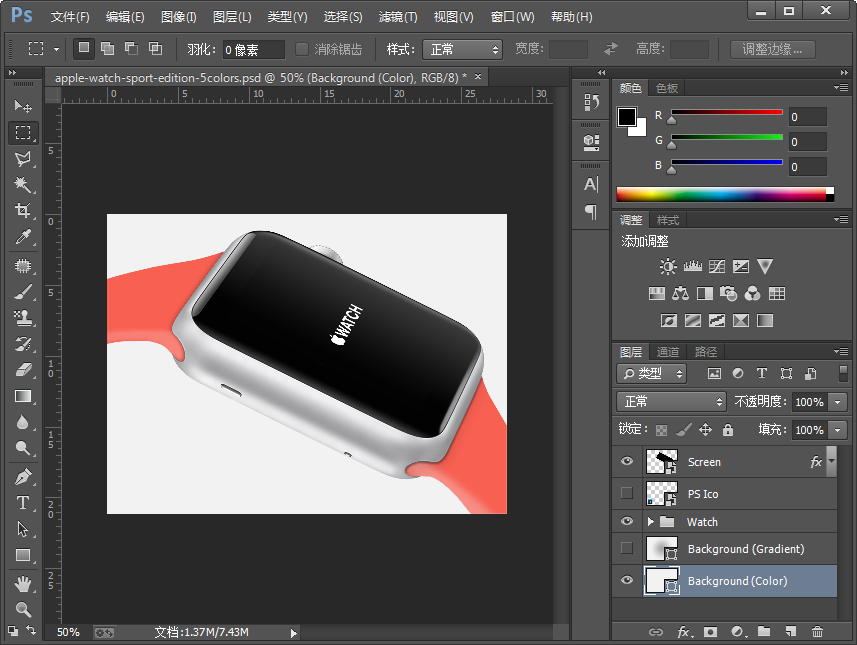This screenshot has height=645, width=857.
Task: Activate the Gradient tool
Action: (x=23, y=396)
